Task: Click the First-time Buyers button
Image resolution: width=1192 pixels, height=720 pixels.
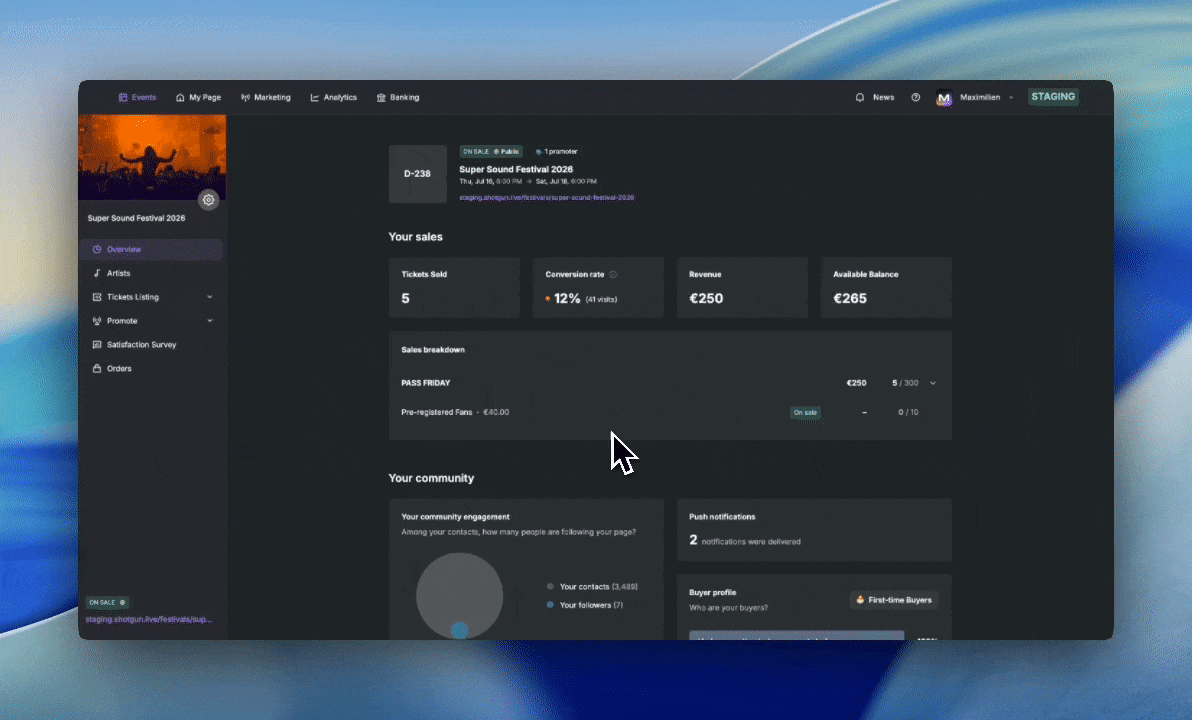Action: pyautogui.click(x=894, y=600)
